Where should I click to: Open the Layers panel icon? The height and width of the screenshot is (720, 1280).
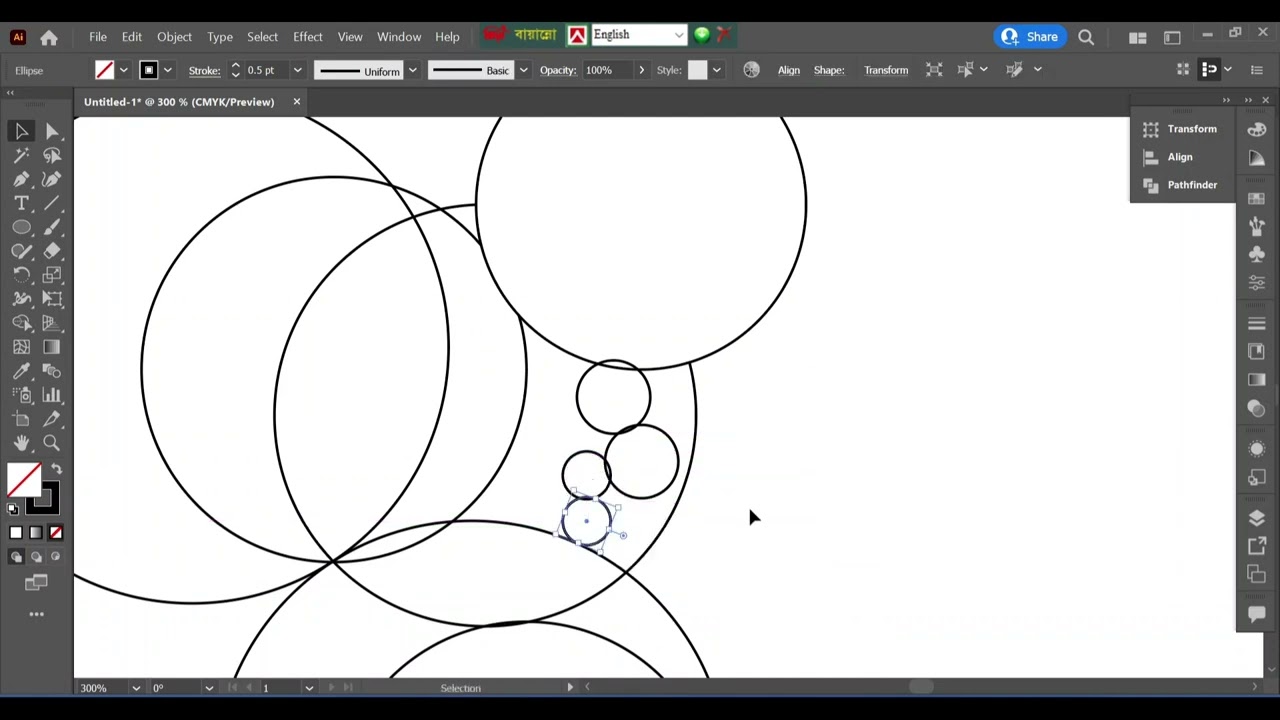click(1257, 518)
